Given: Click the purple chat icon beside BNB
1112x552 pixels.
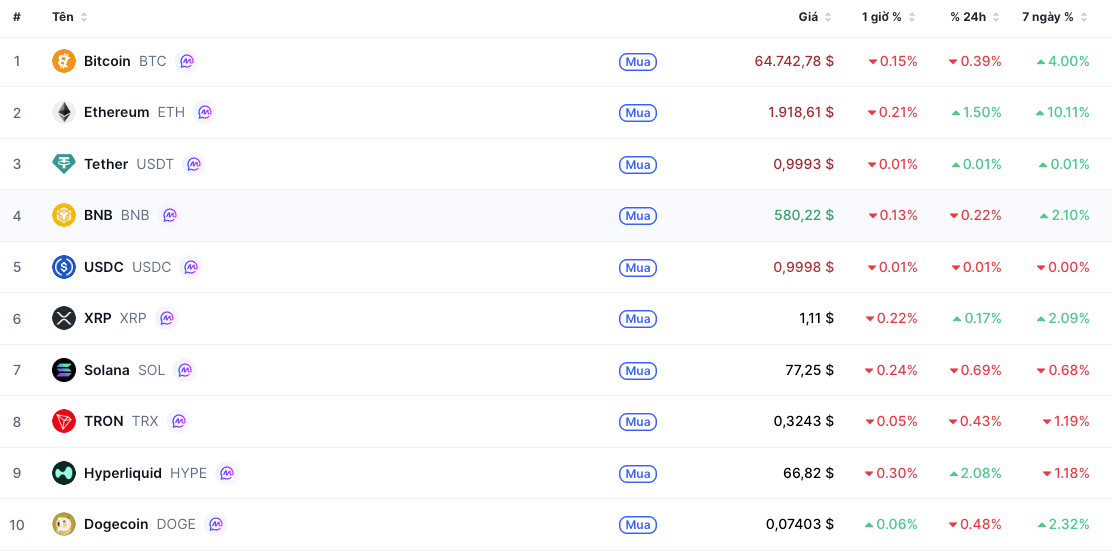Looking at the screenshot, I should pos(169,215).
